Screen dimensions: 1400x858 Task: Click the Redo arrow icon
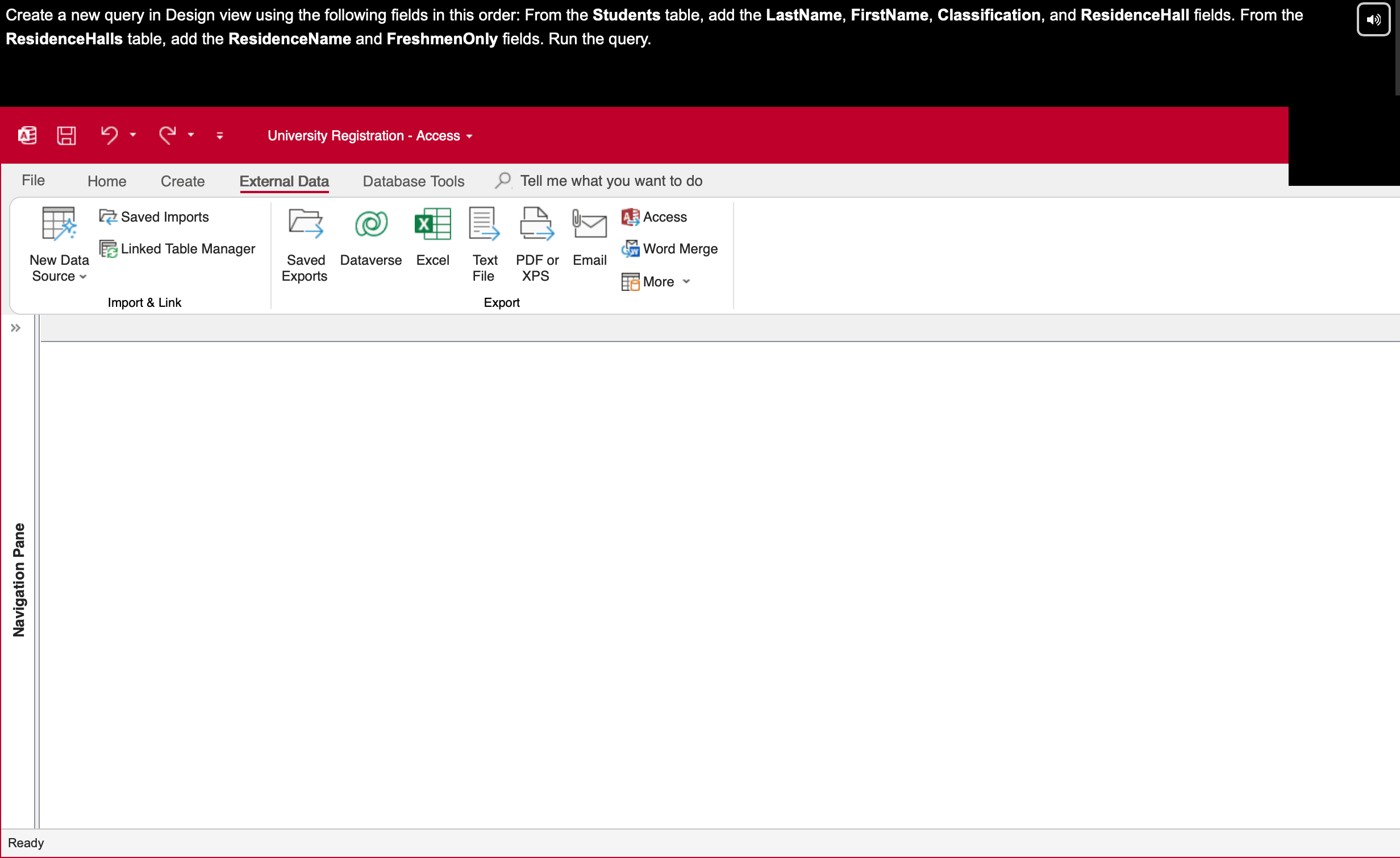tap(168, 135)
